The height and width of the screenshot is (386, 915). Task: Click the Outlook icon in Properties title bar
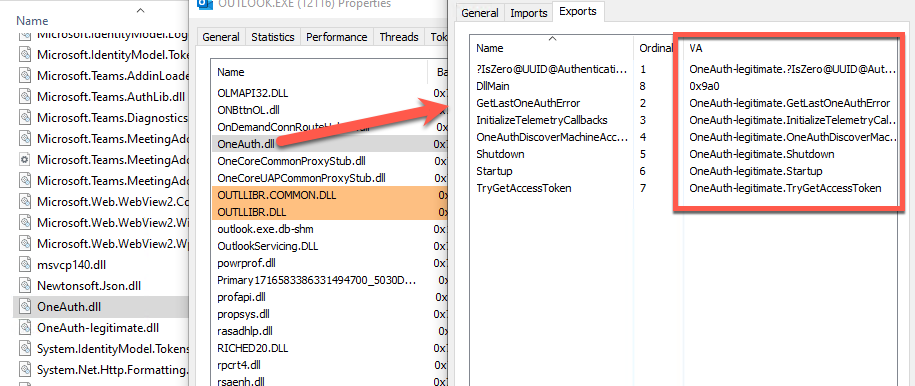pyautogui.click(x=204, y=4)
